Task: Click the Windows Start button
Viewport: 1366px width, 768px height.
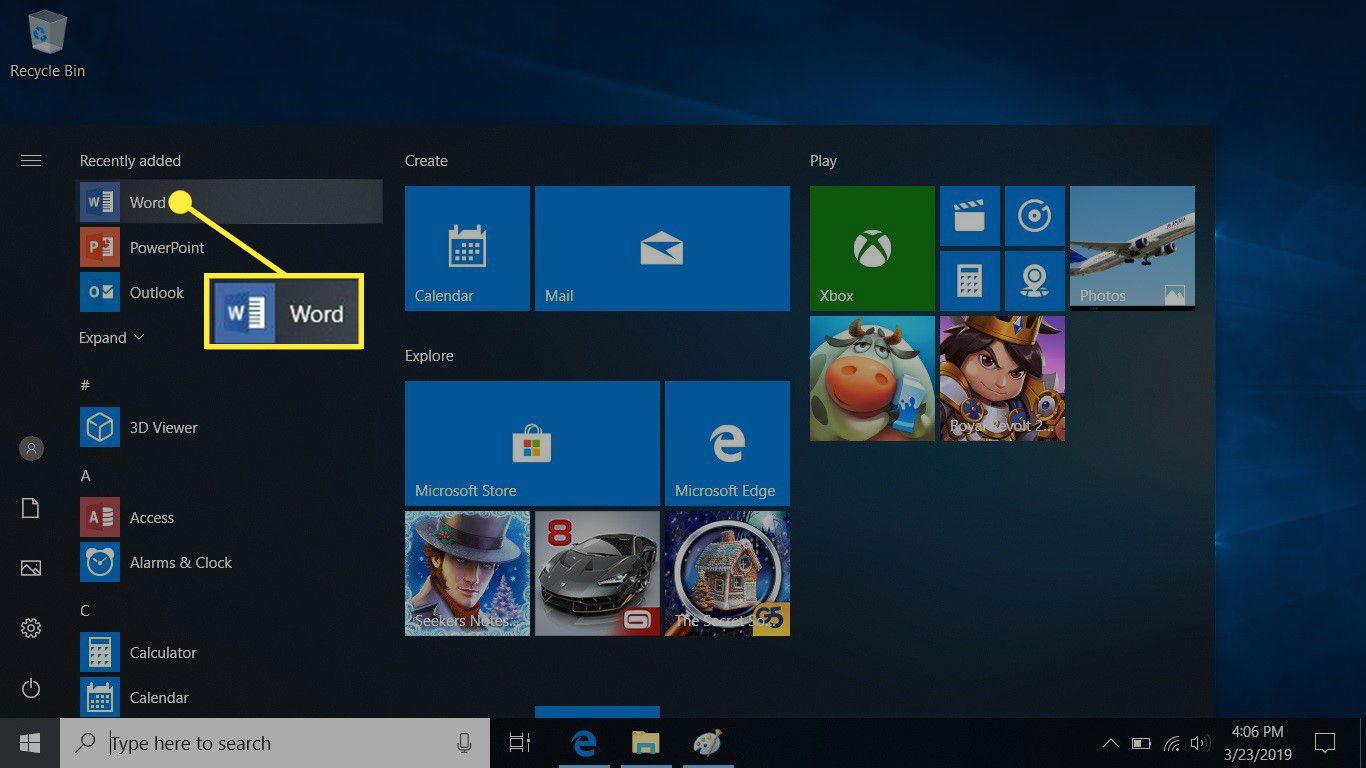Action: click(29, 743)
